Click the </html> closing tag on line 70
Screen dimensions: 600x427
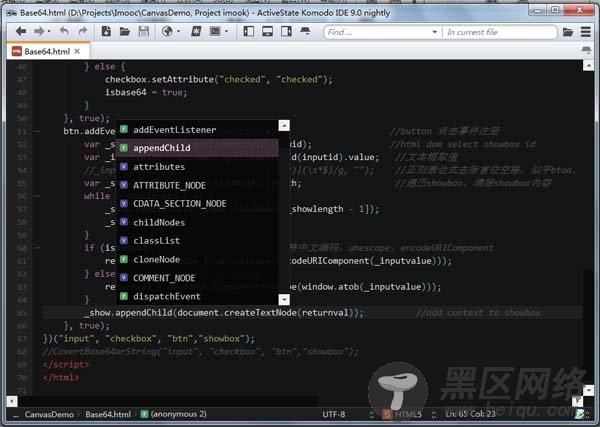point(61,378)
